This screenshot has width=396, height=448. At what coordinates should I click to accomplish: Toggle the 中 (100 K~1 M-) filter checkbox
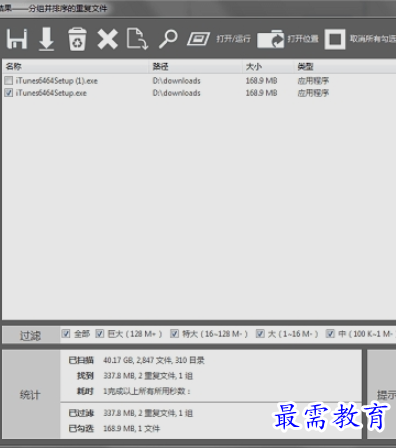(x=330, y=334)
